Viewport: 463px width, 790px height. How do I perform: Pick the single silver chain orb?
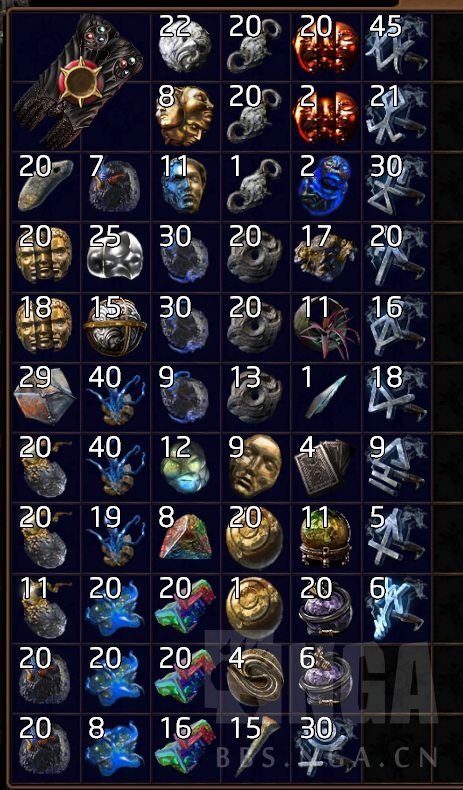point(255,186)
